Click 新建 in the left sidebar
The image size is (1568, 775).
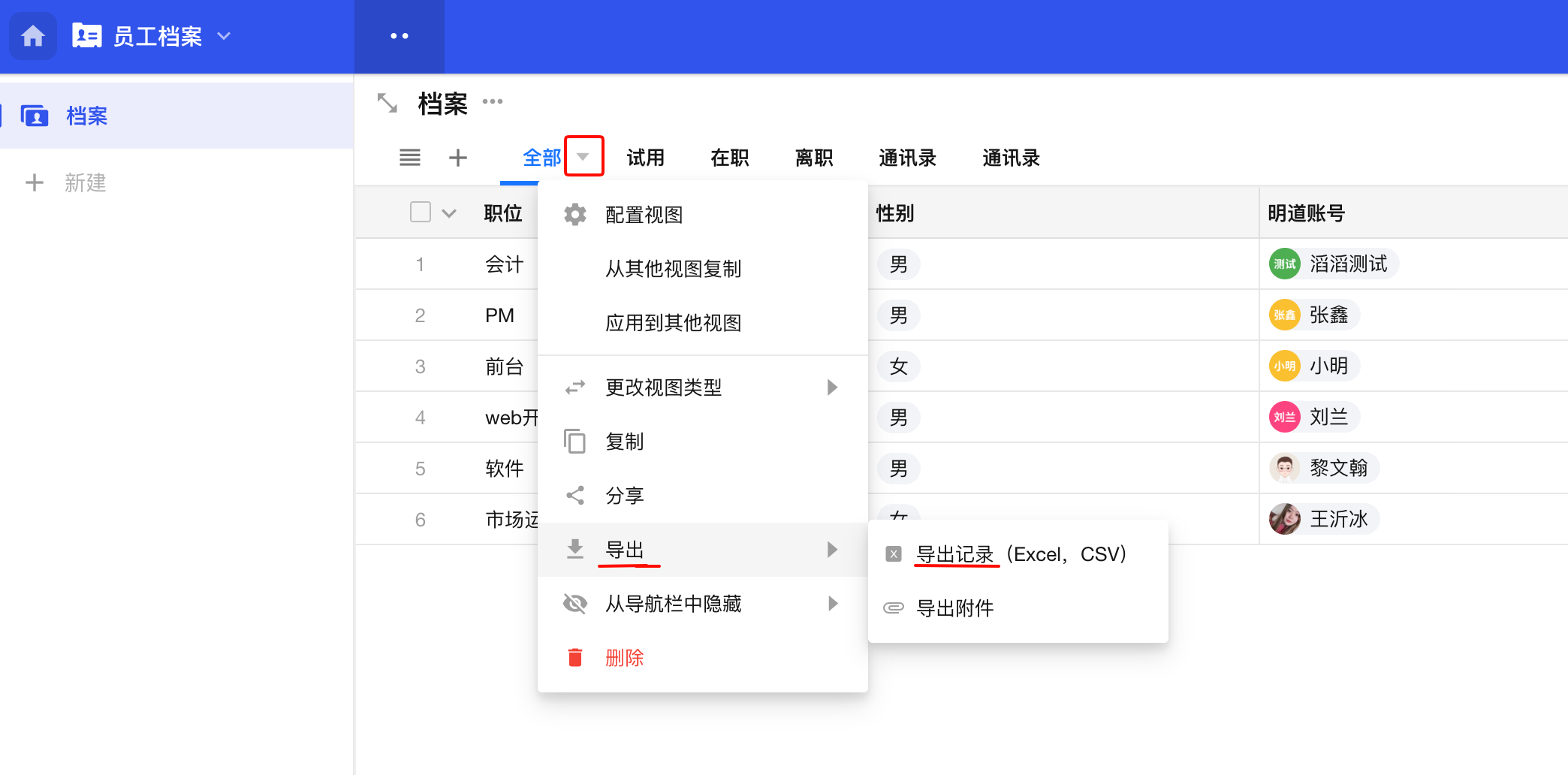point(84,182)
